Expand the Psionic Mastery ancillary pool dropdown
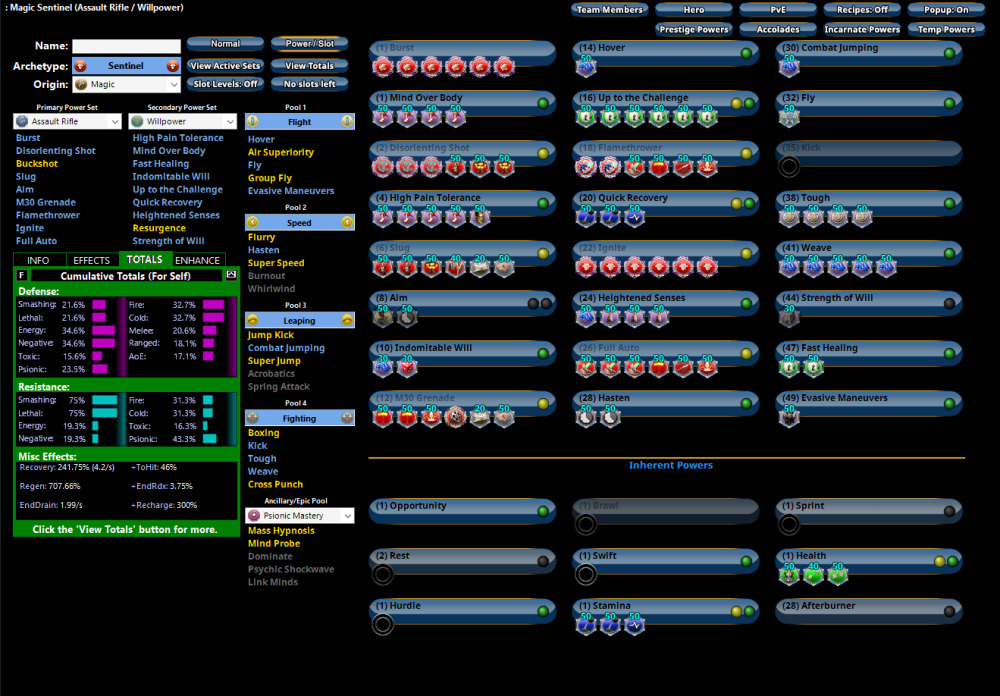Screen dimensions: 1000x696 [300, 515]
